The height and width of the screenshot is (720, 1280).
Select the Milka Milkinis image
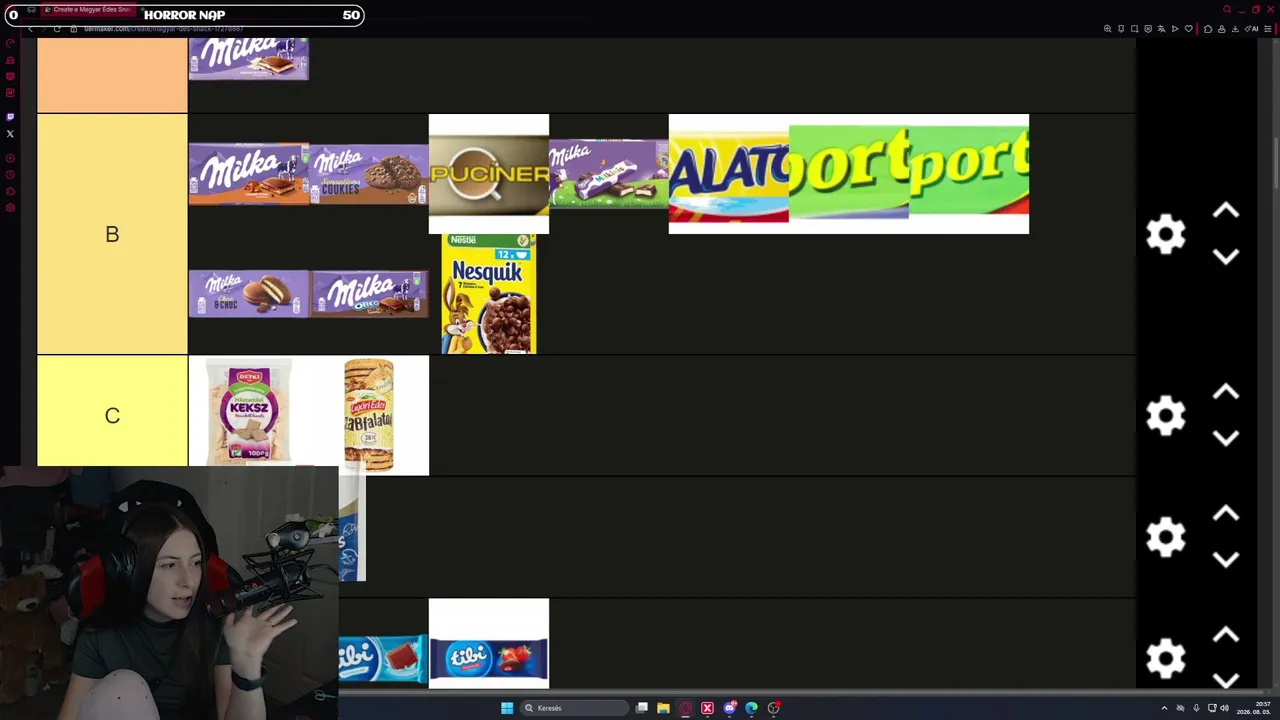(609, 174)
